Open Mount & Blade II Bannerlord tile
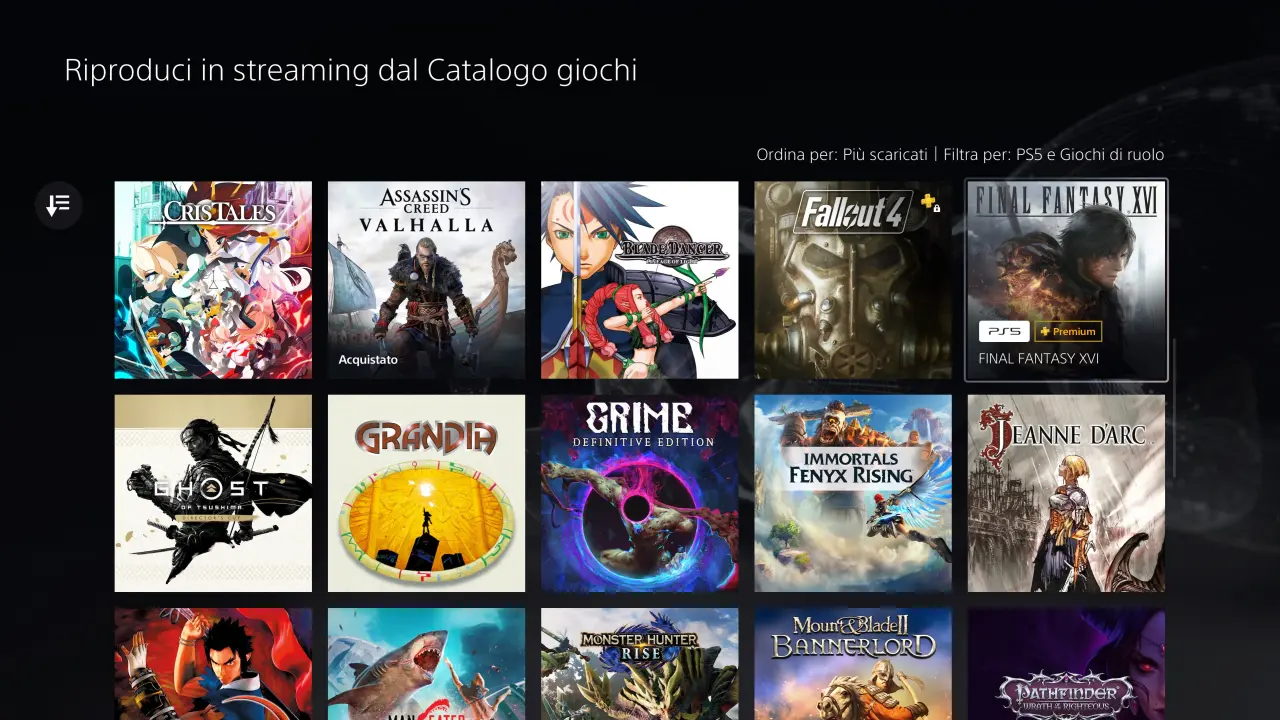 tap(853, 664)
